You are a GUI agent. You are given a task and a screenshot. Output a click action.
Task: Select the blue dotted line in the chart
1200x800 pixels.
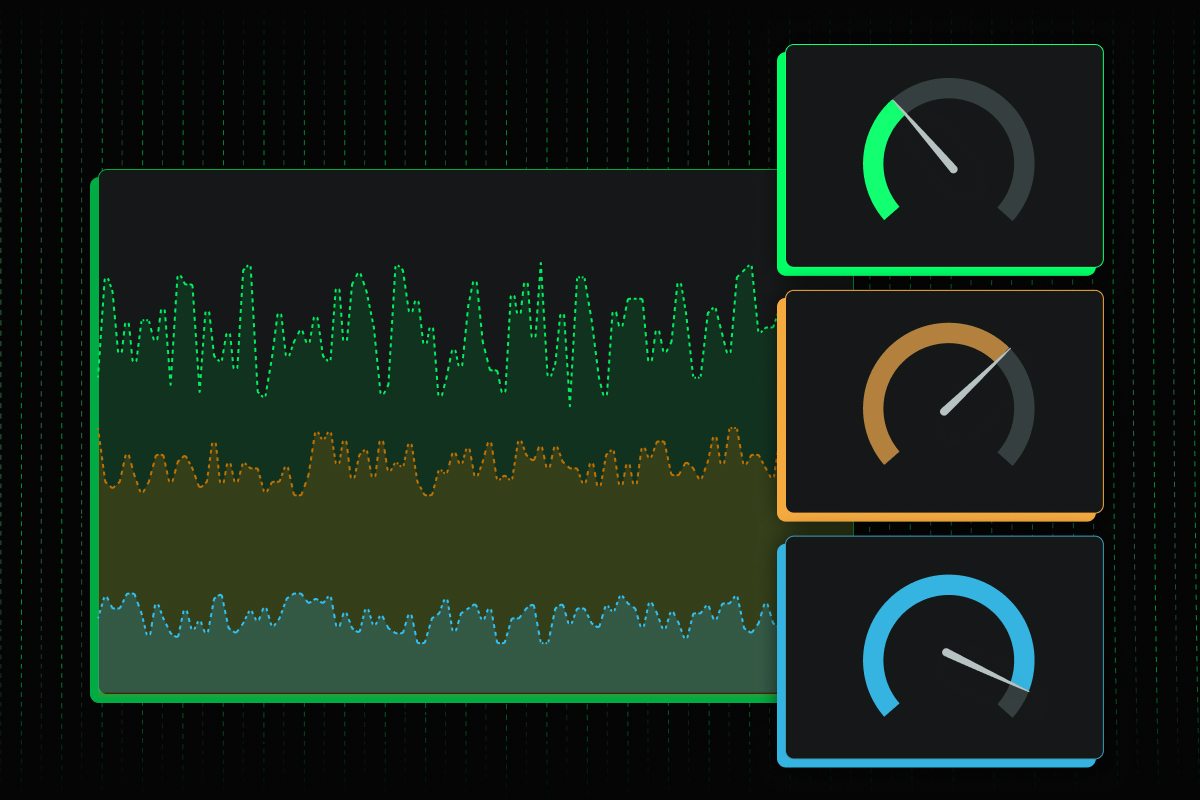tap(295, 595)
